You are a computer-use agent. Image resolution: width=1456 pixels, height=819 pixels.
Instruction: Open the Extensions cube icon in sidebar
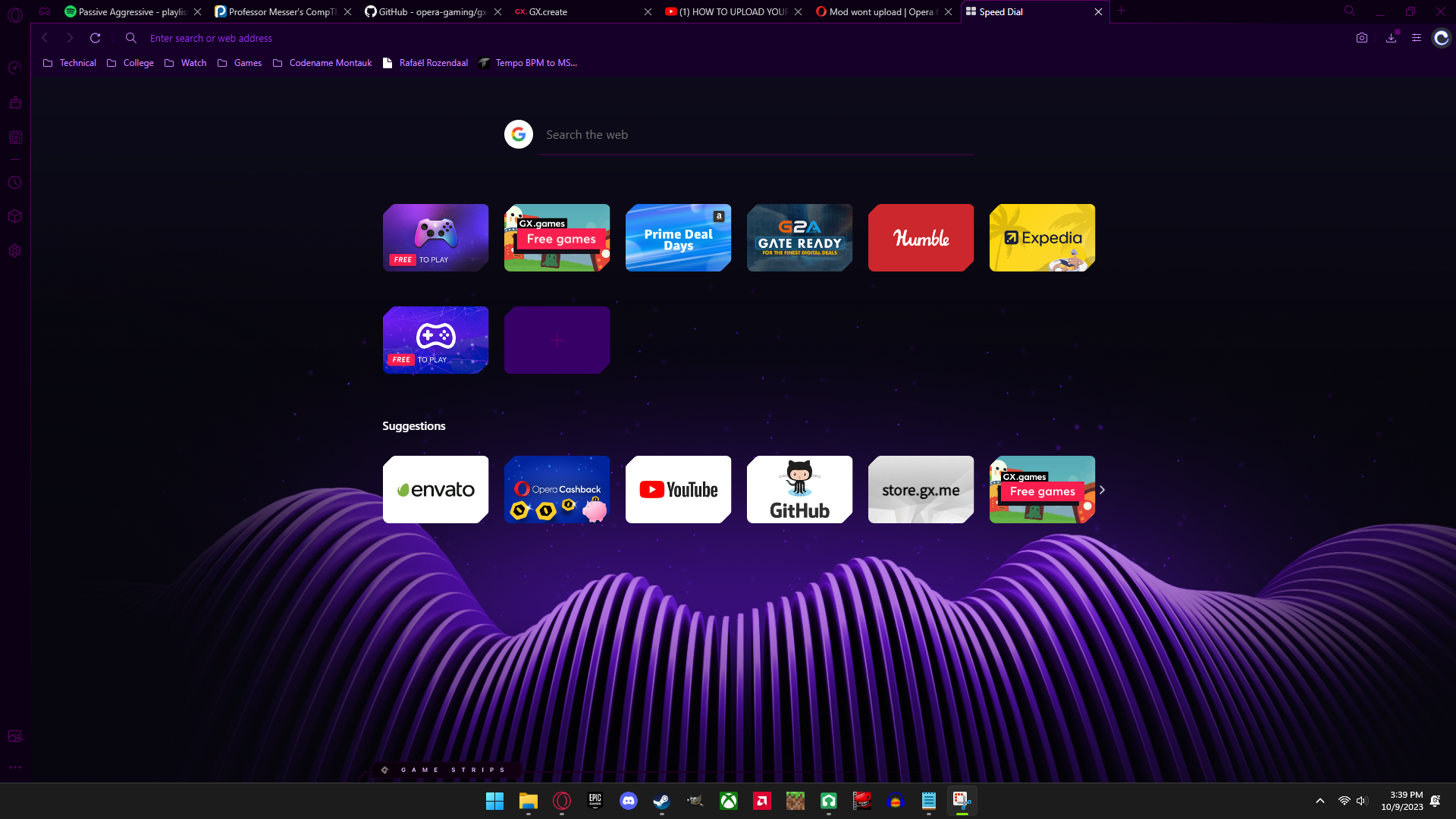click(x=14, y=217)
